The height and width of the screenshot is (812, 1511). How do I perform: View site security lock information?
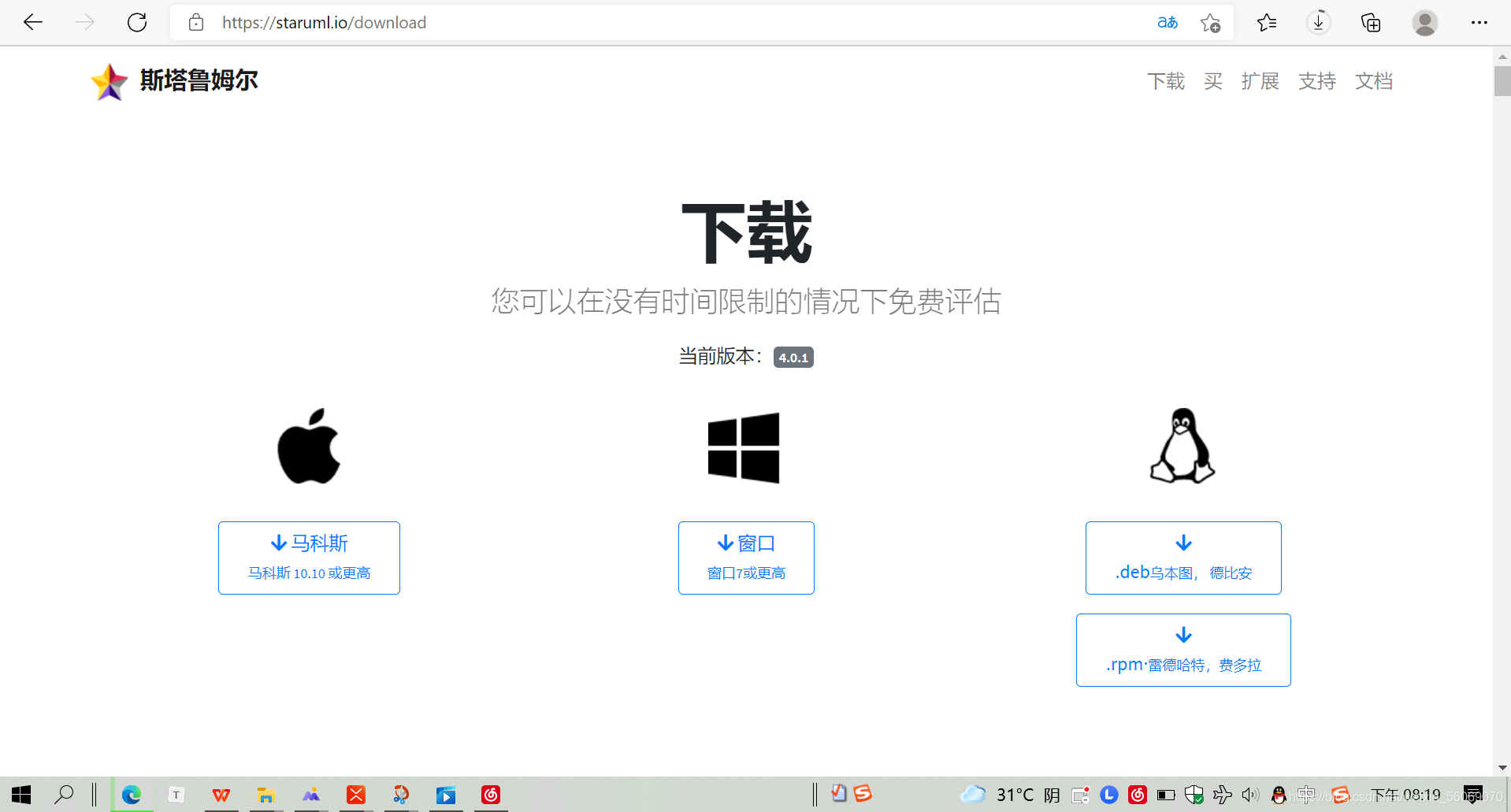pos(196,23)
